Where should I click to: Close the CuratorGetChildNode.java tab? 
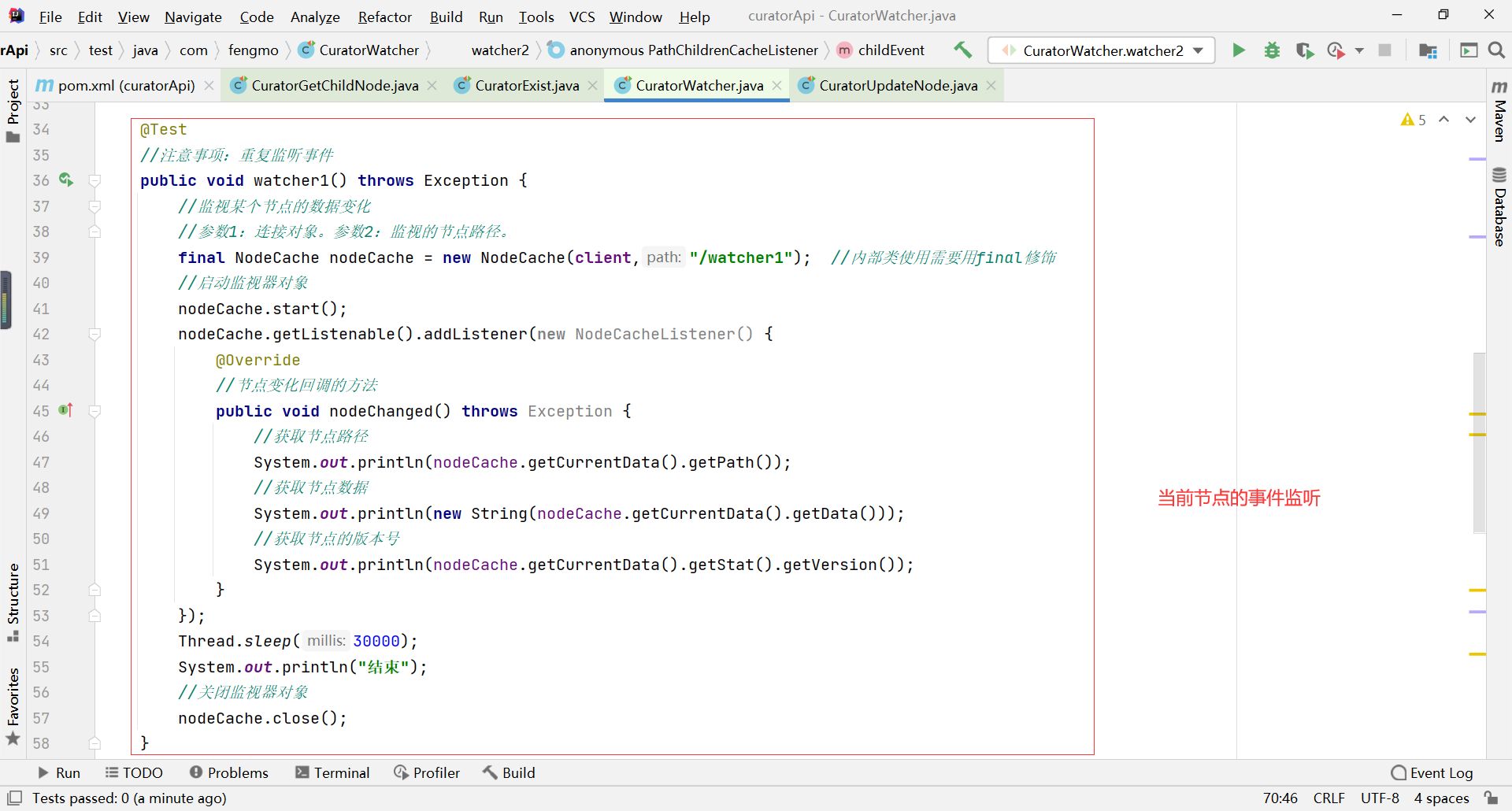pyautogui.click(x=432, y=85)
